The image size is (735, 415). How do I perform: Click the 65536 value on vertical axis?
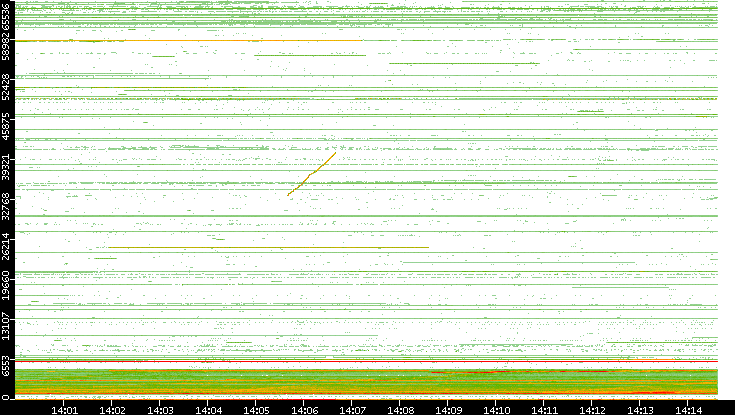click(8, 18)
